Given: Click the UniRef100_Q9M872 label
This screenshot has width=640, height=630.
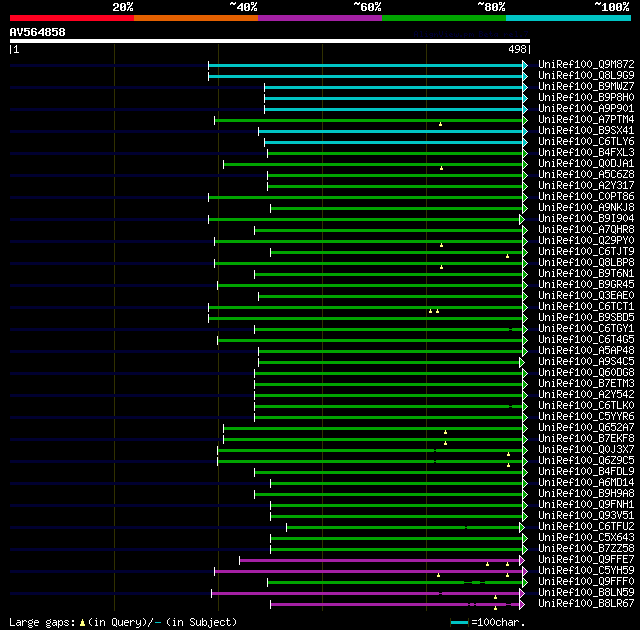Looking at the screenshot, I should point(586,64).
